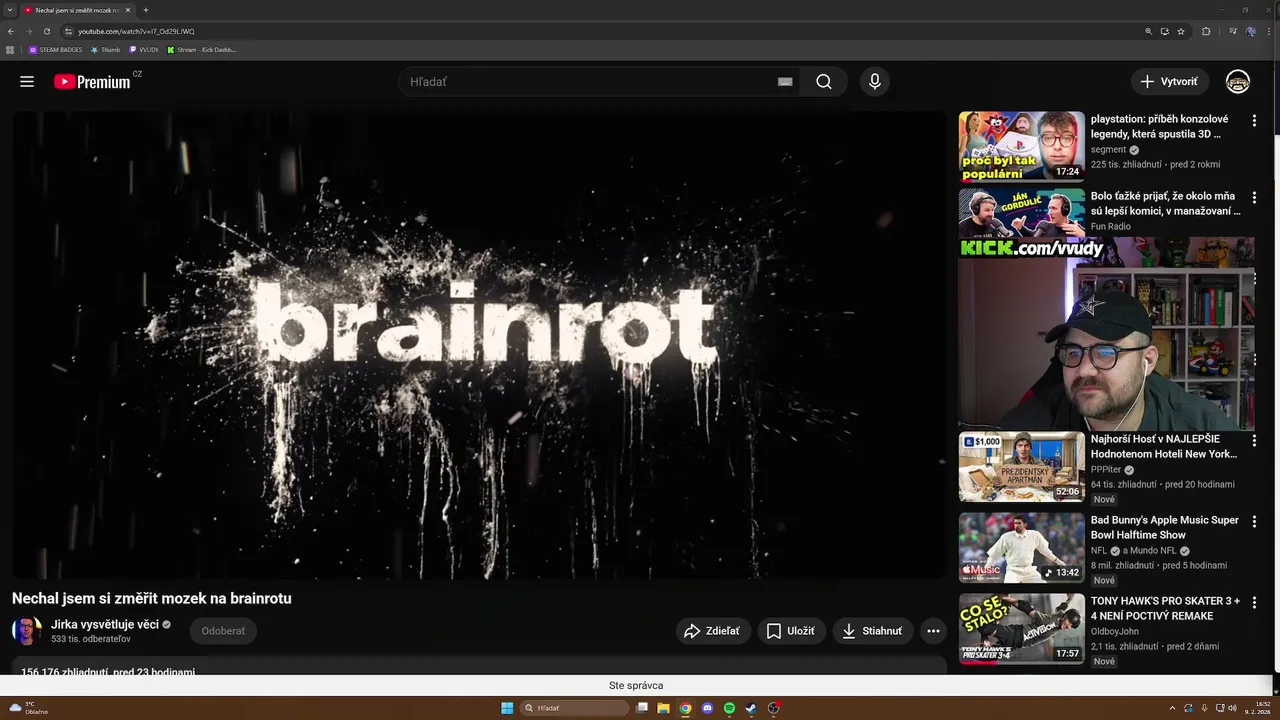Open File Explorer from taskbar
Viewport: 1280px width, 720px height.
pyautogui.click(x=663, y=708)
